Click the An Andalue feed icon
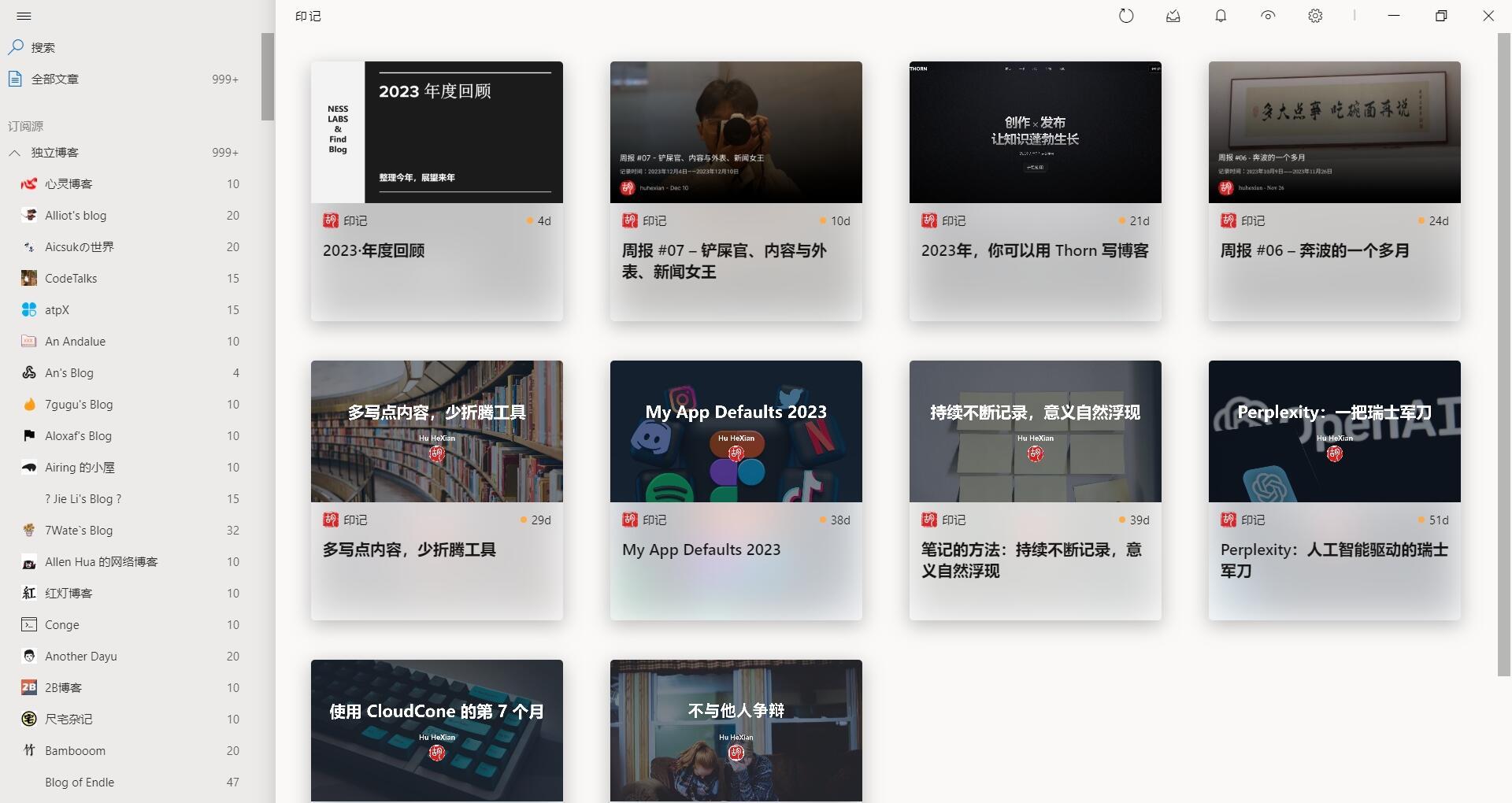Screen dimensions: 1512x803 pyautogui.click(x=29, y=342)
